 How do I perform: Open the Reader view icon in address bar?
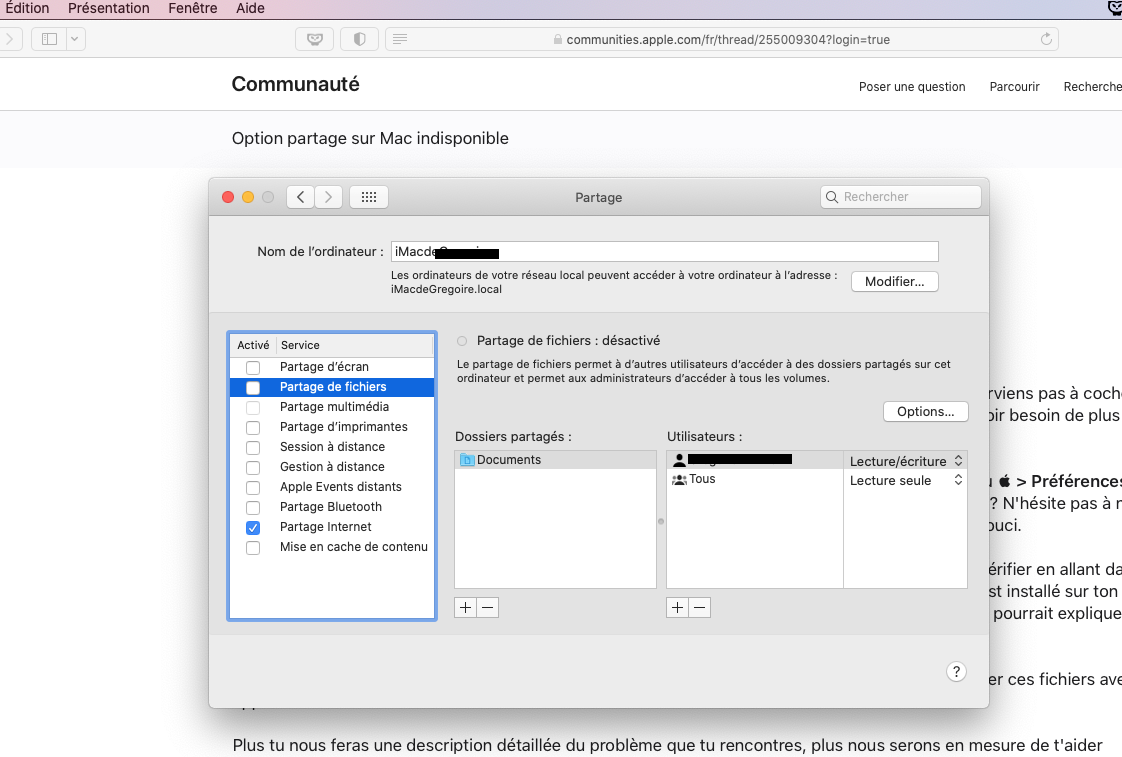(400, 39)
